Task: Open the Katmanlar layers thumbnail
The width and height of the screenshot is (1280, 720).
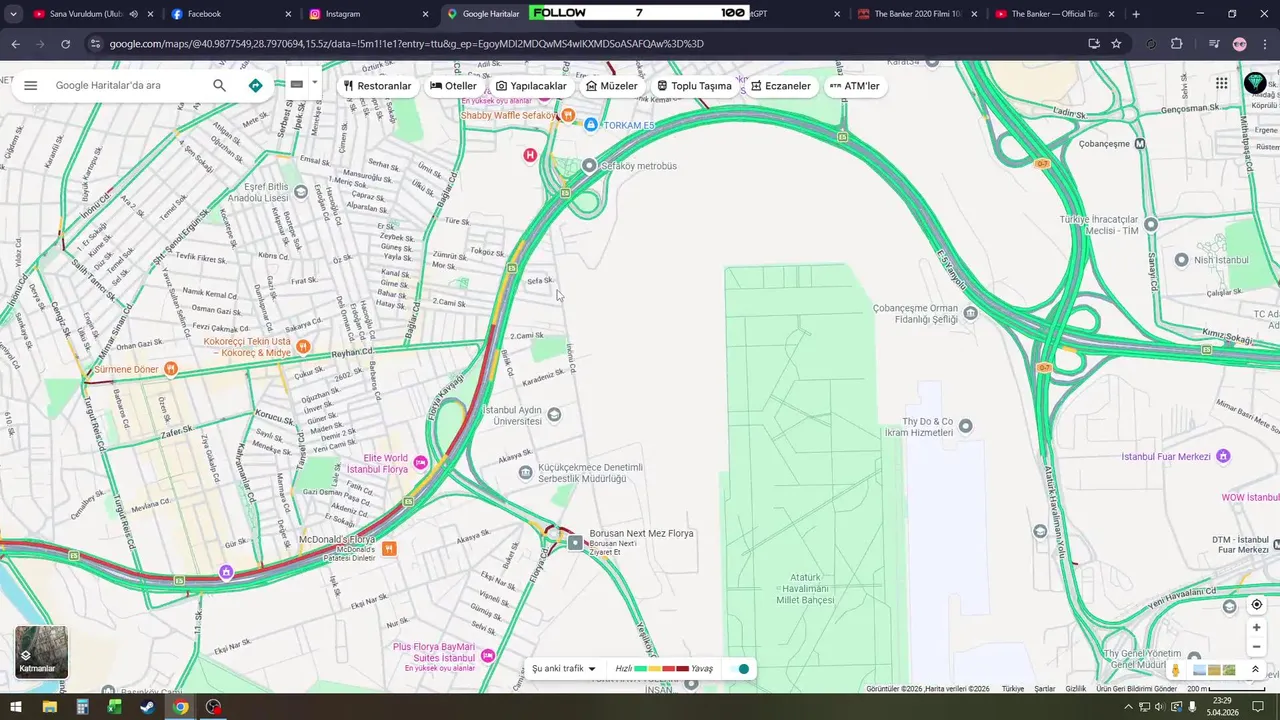Action: 41,652
